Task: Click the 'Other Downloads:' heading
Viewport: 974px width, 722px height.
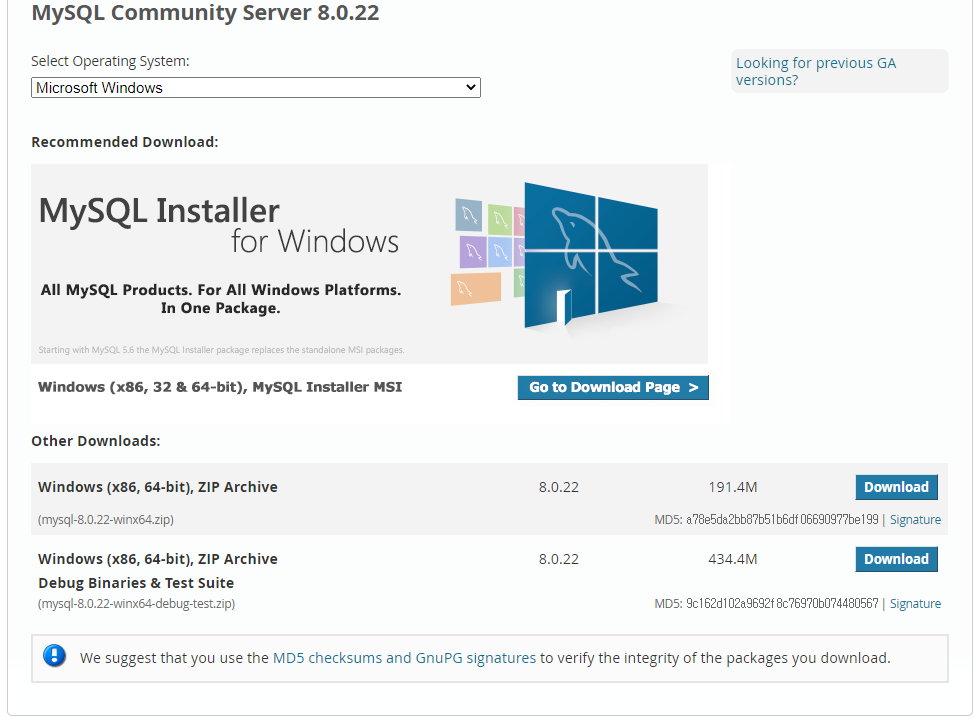Action: point(96,441)
